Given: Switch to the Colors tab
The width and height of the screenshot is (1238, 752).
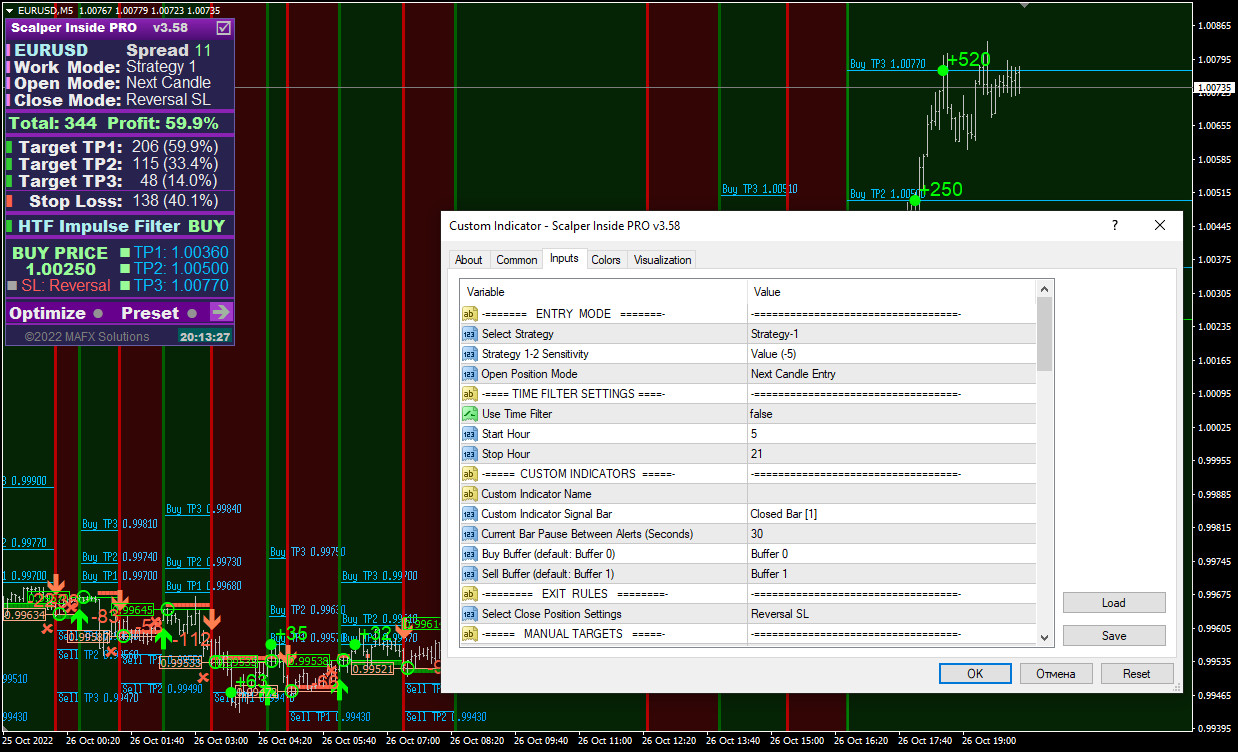Looking at the screenshot, I should coord(606,260).
